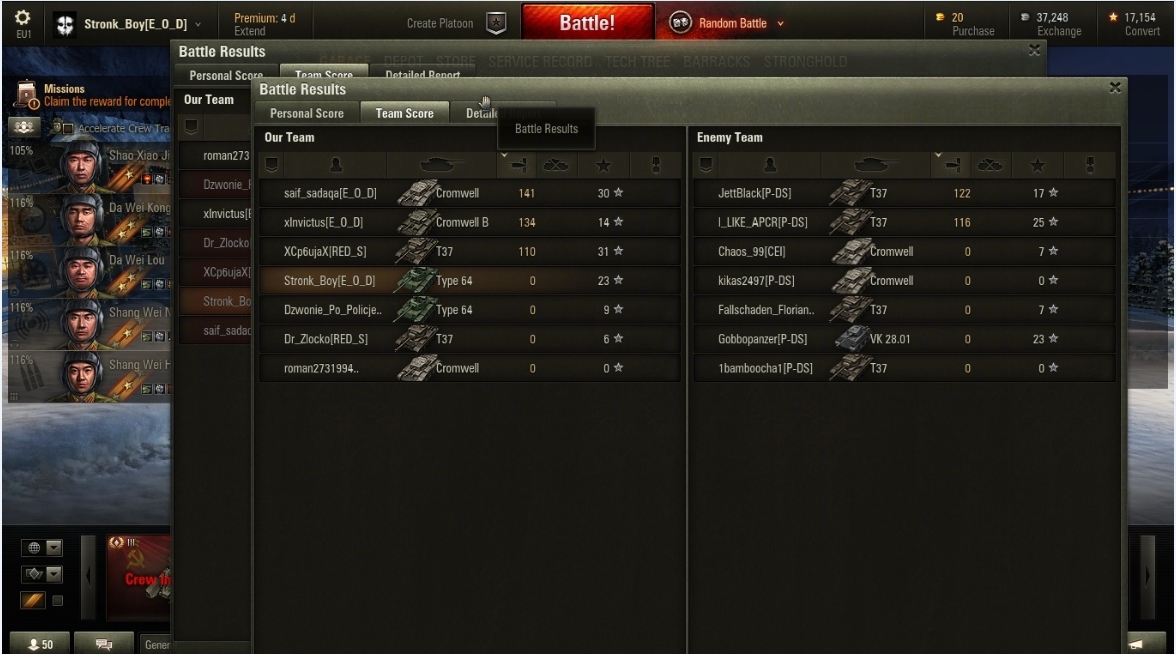Toggle the small checkbox beside orange stripe
This screenshot has width=1176, height=654.
point(57,600)
